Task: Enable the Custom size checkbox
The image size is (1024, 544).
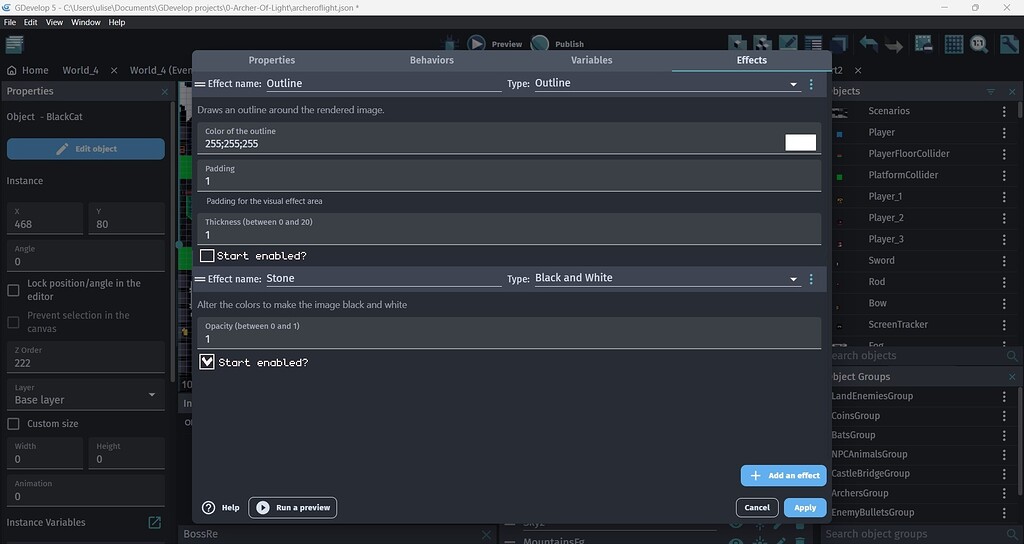Action: point(13,424)
